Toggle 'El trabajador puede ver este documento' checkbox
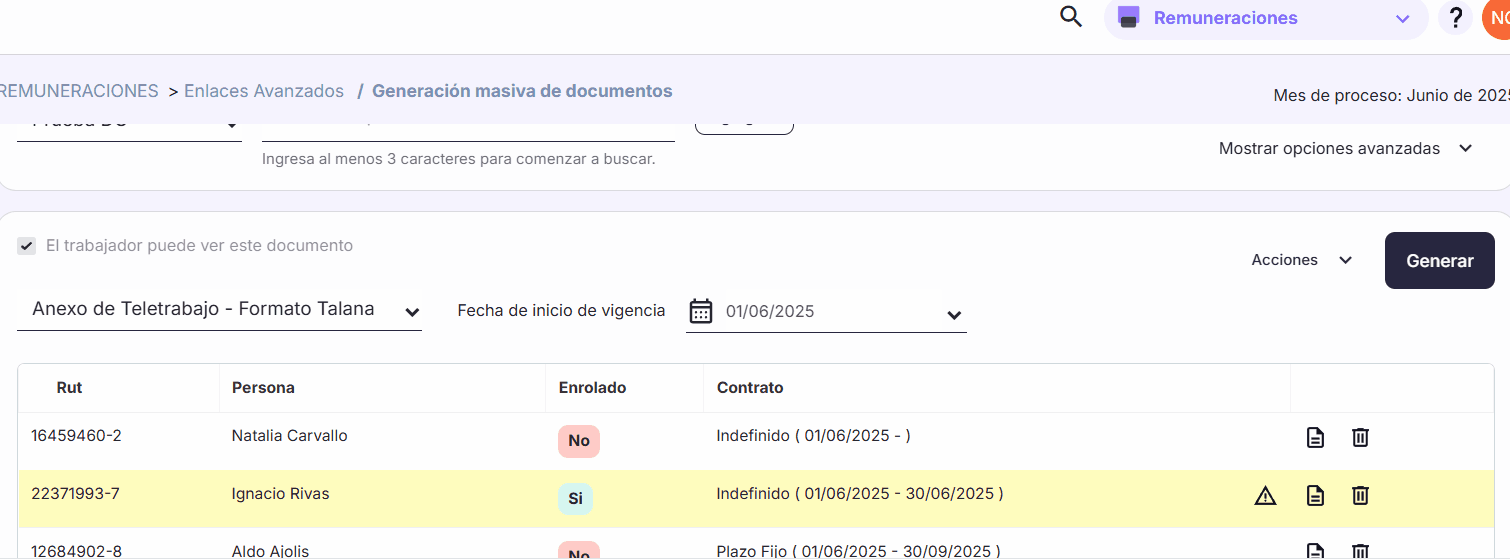The image size is (1510, 559). pos(27,246)
